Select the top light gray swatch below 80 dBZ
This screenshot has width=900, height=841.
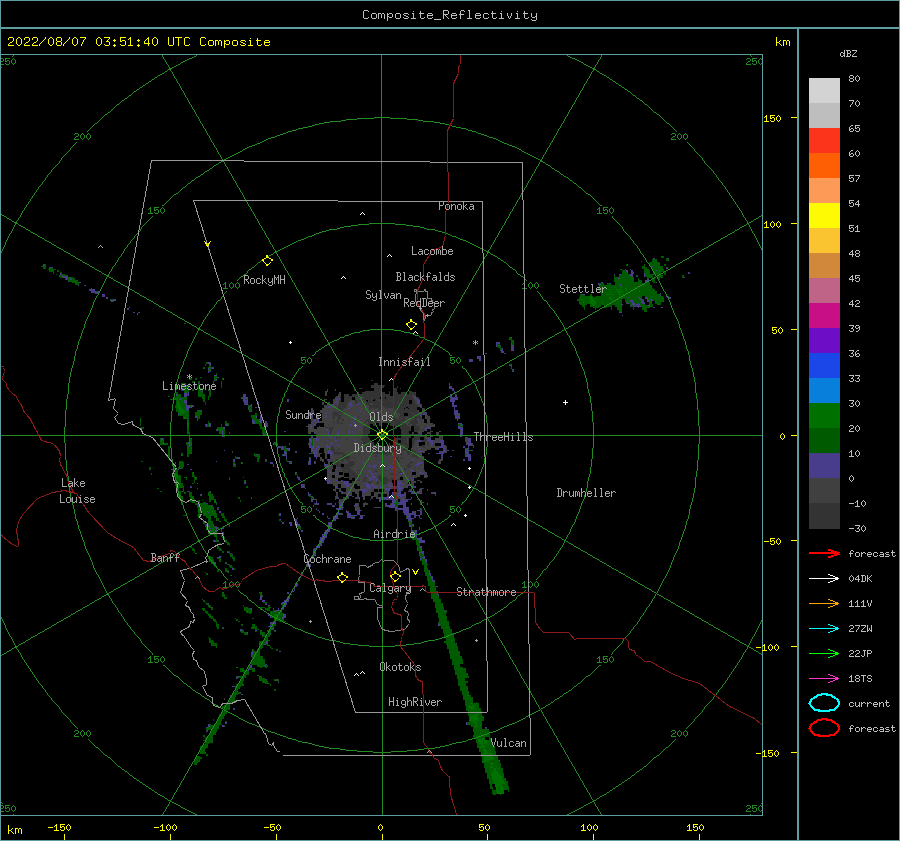pos(824,91)
